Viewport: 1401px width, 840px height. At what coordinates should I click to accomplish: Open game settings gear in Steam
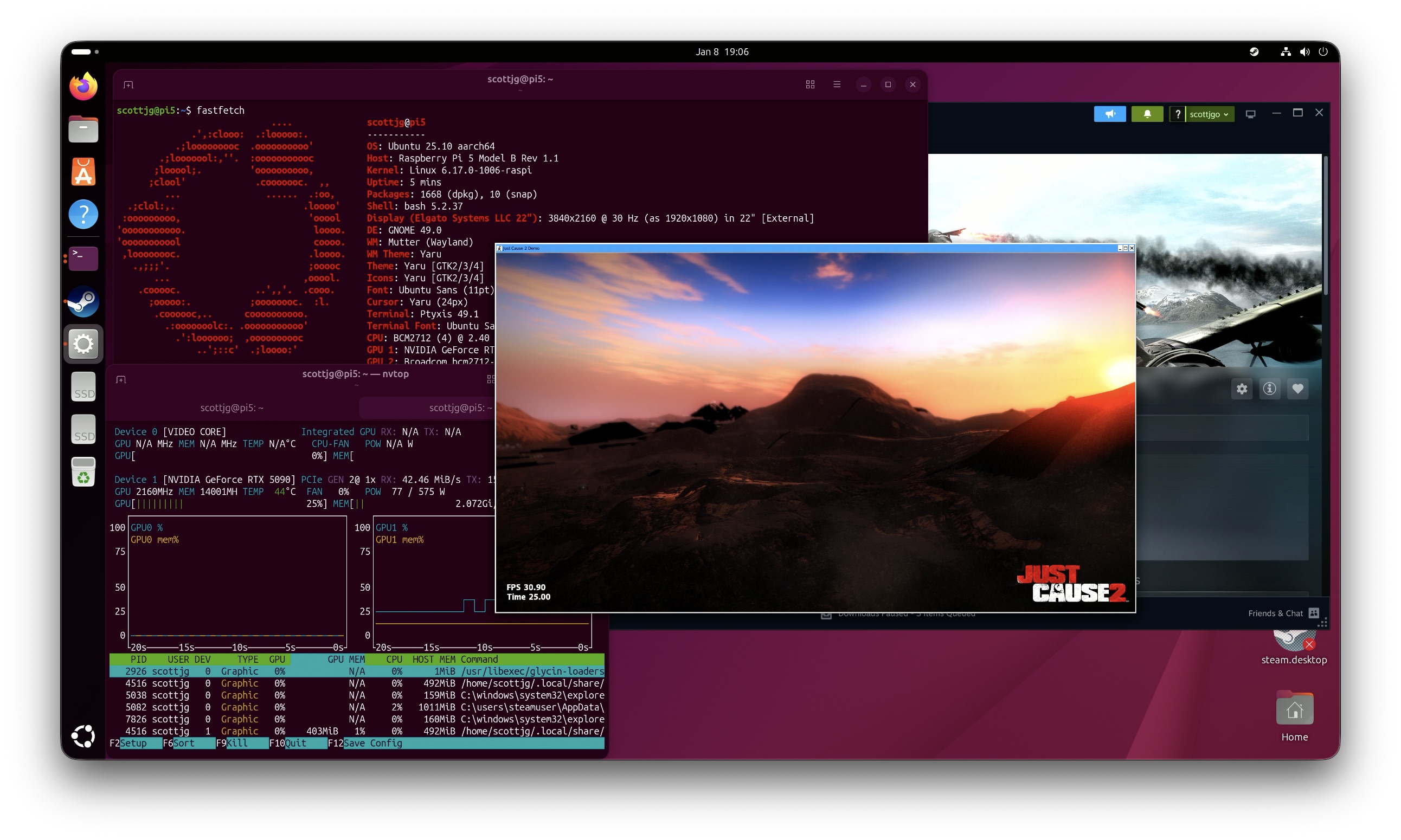click(x=1241, y=389)
